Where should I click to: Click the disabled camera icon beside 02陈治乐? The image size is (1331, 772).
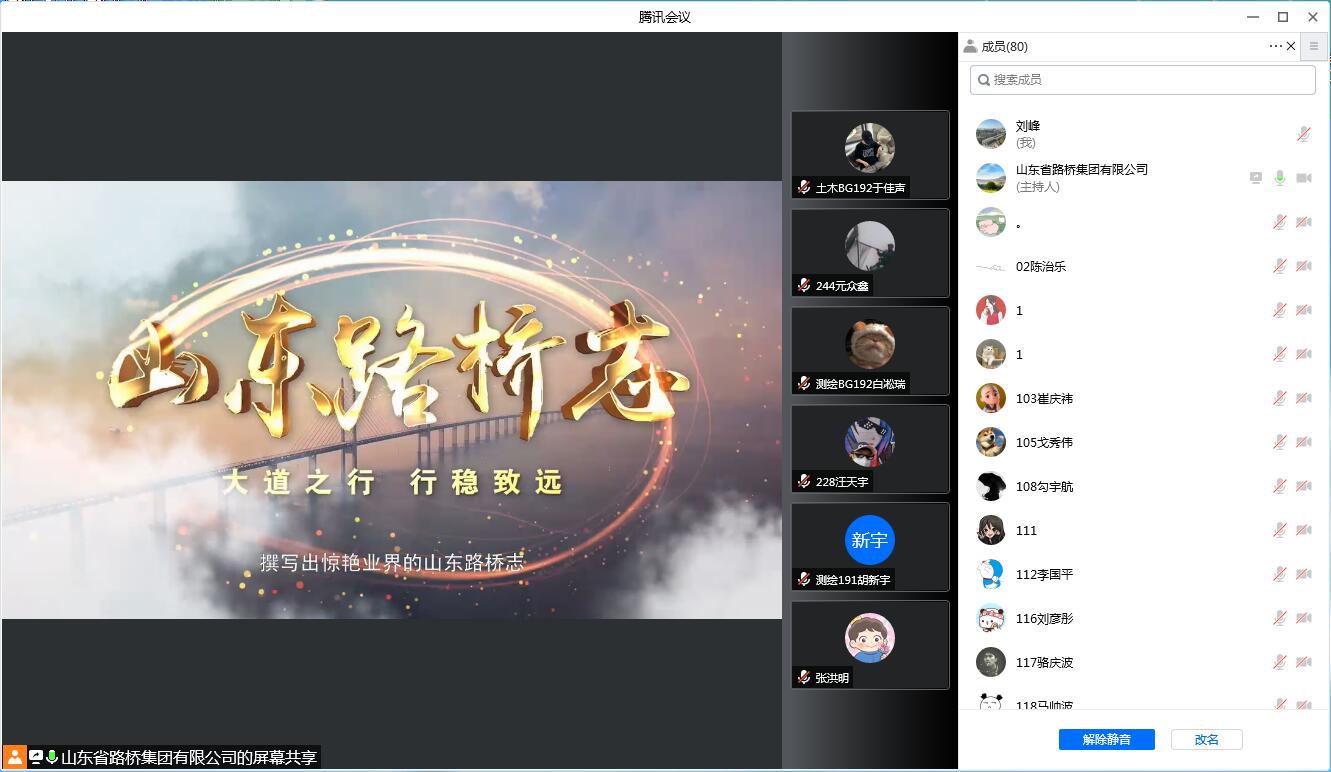[1302, 266]
